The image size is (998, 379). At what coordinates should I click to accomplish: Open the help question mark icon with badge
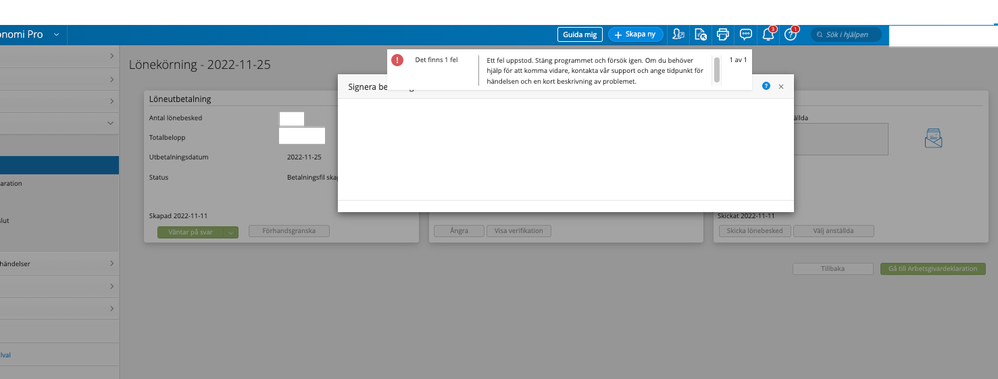[x=791, y=34]
